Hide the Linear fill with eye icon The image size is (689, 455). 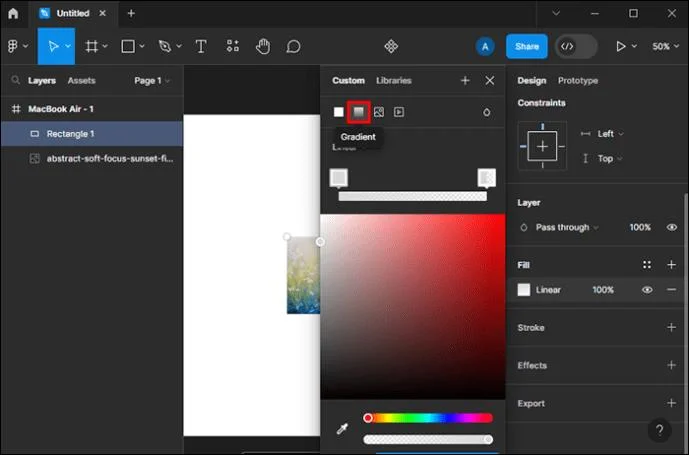pos(647,290)
